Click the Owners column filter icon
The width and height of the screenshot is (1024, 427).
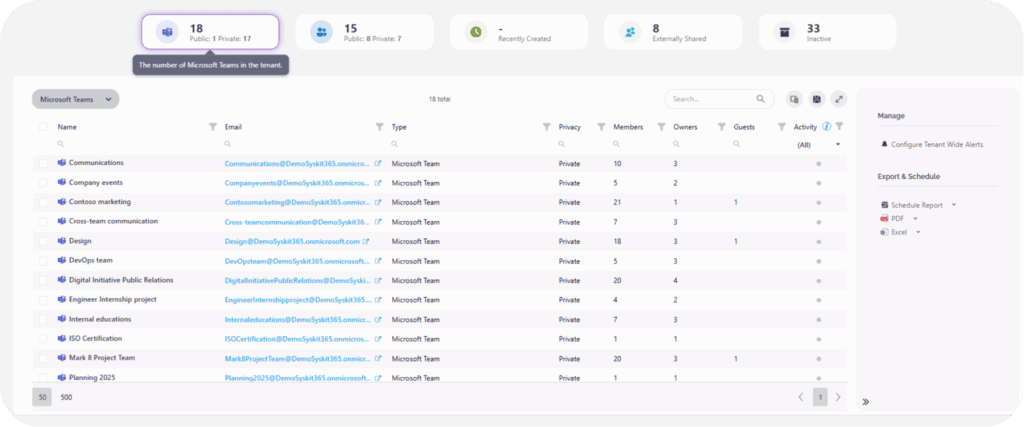coord(722,127)
